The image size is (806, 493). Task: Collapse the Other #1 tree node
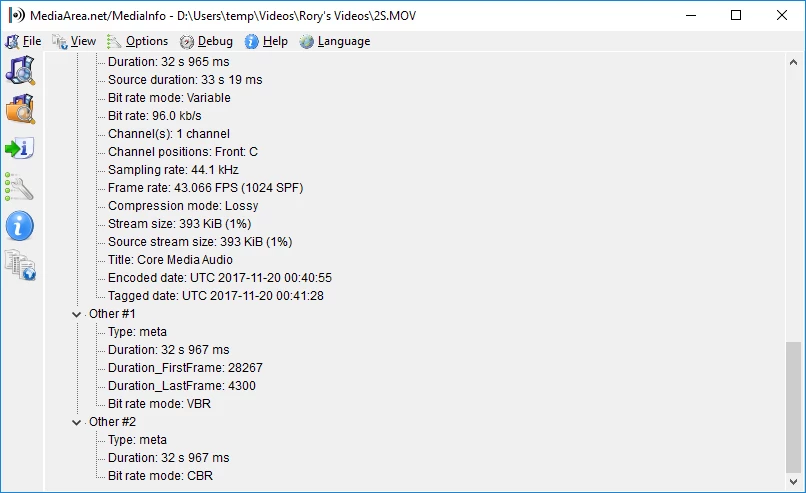(x=77, y=314)
